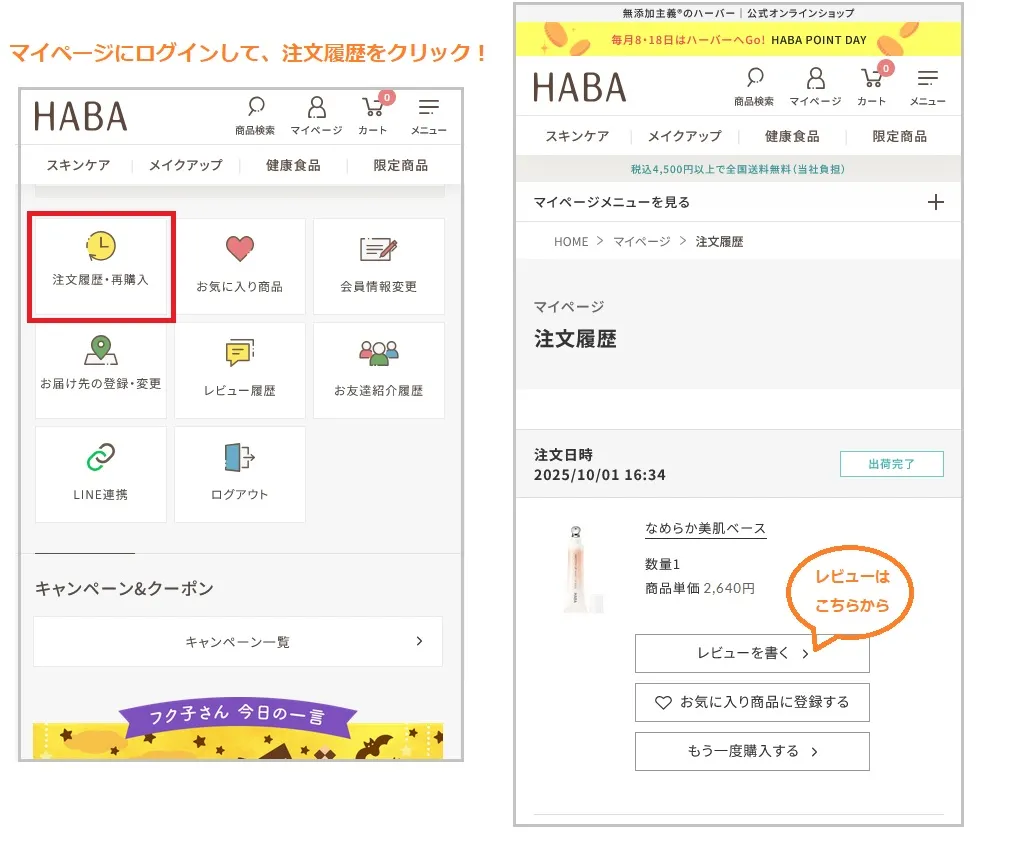
Task: Add なめらか美肌ベース to favorites via お気に入り商品に登録する
Action: point(752,702)
